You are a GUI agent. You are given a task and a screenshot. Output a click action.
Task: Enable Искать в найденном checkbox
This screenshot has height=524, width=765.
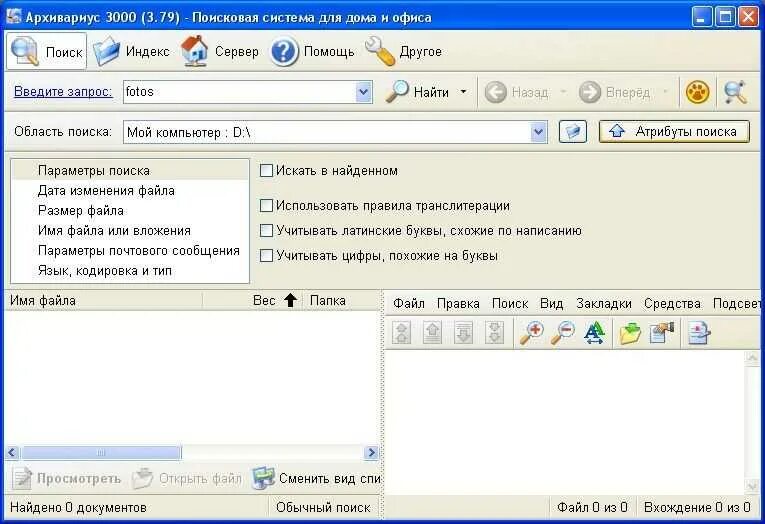click(x=266, y=170)
